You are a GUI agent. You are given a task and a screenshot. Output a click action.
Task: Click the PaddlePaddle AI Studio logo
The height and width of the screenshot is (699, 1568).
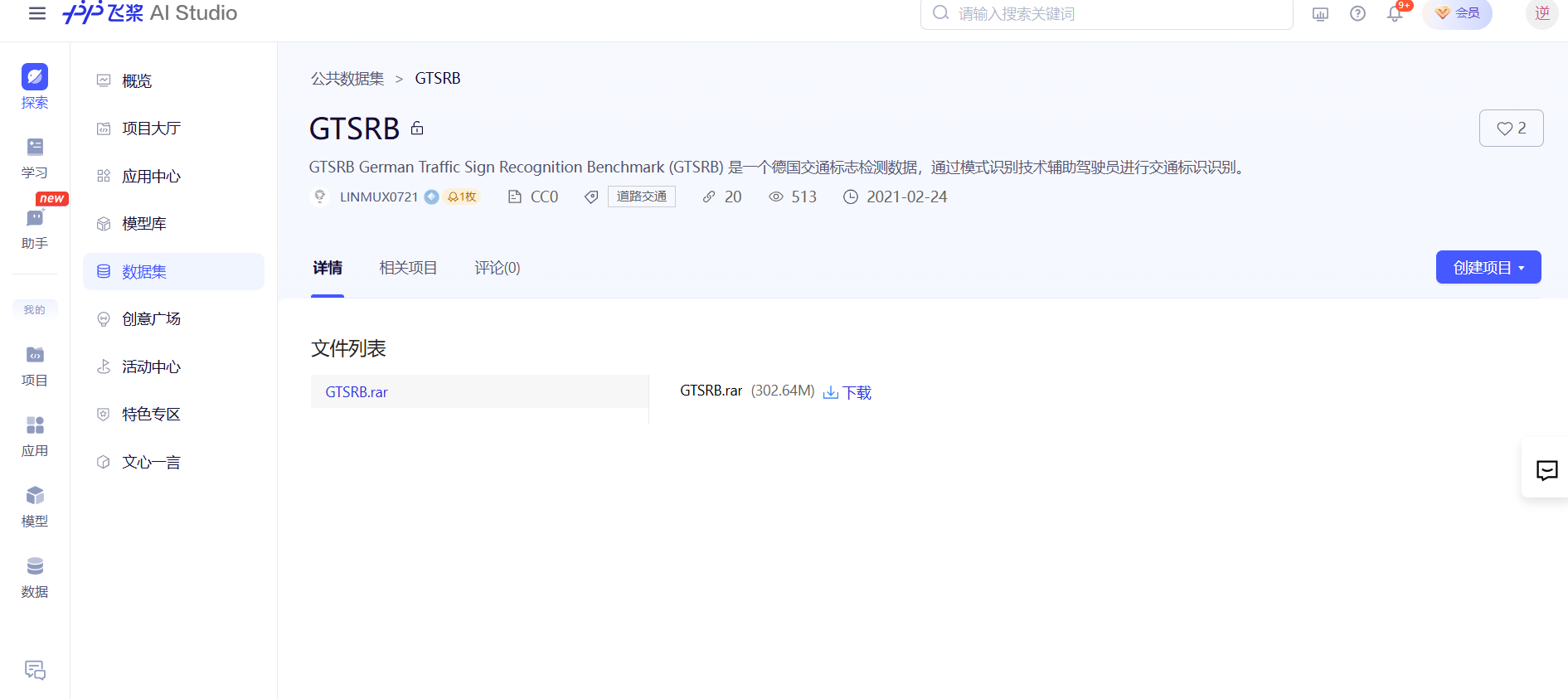150,12
